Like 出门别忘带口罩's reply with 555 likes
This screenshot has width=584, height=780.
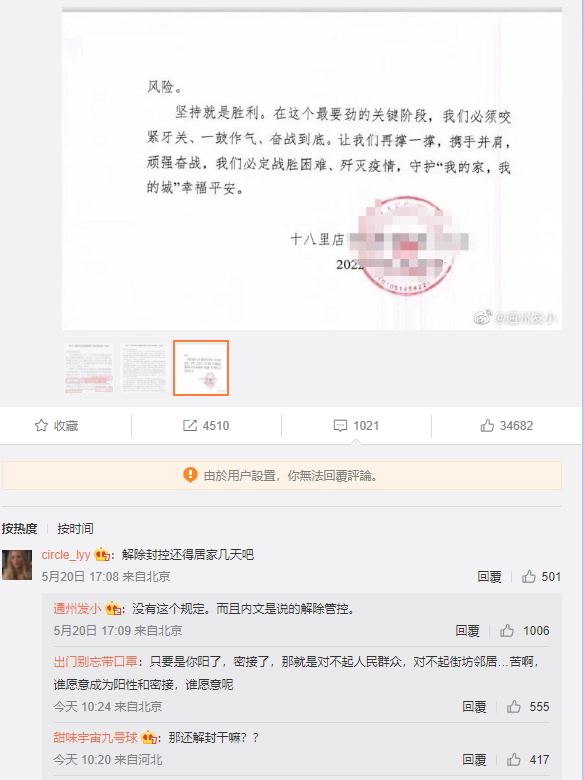[x=514, y=706]
